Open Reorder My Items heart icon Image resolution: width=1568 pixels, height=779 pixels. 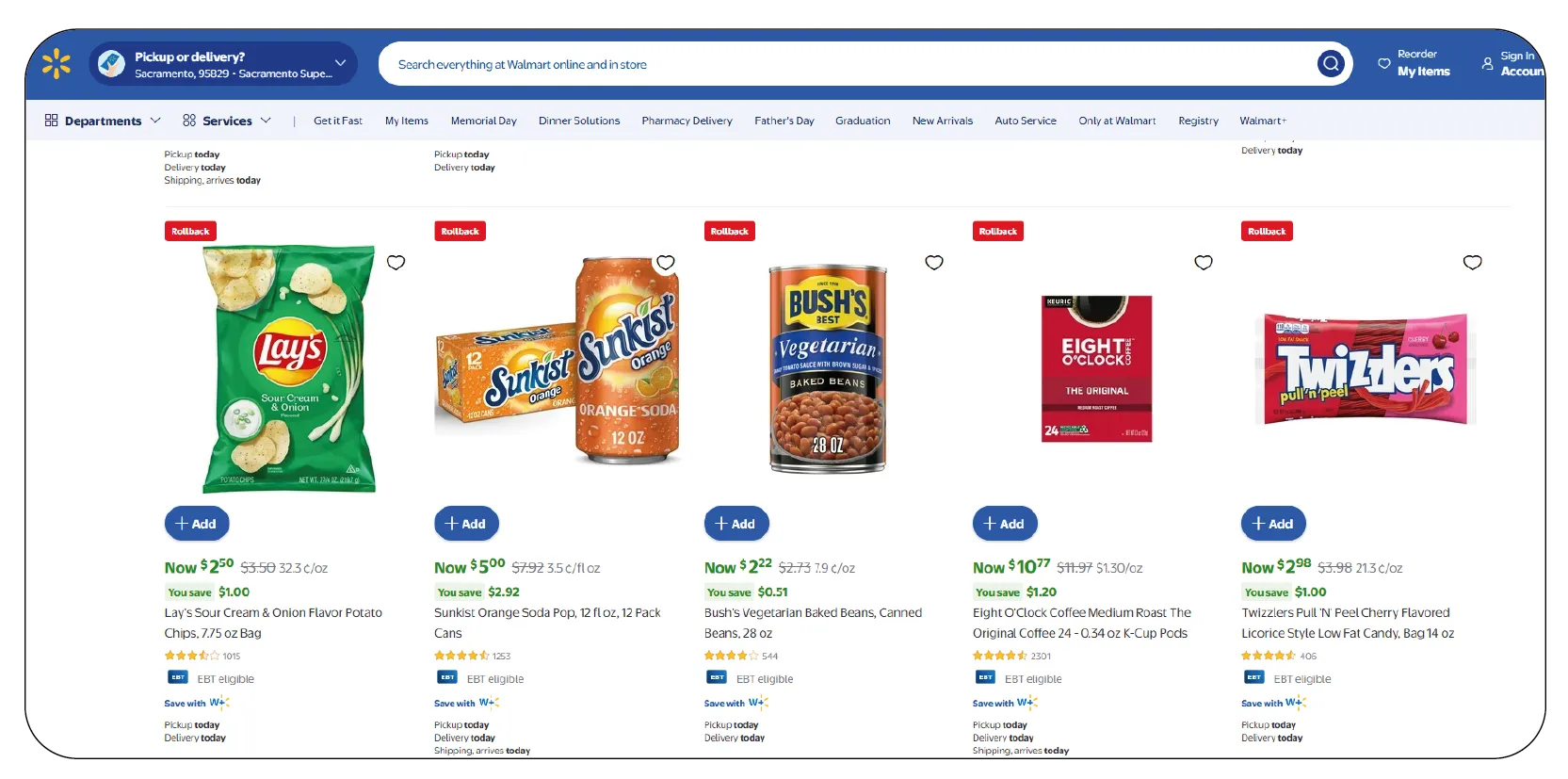tap(1383, 64)
